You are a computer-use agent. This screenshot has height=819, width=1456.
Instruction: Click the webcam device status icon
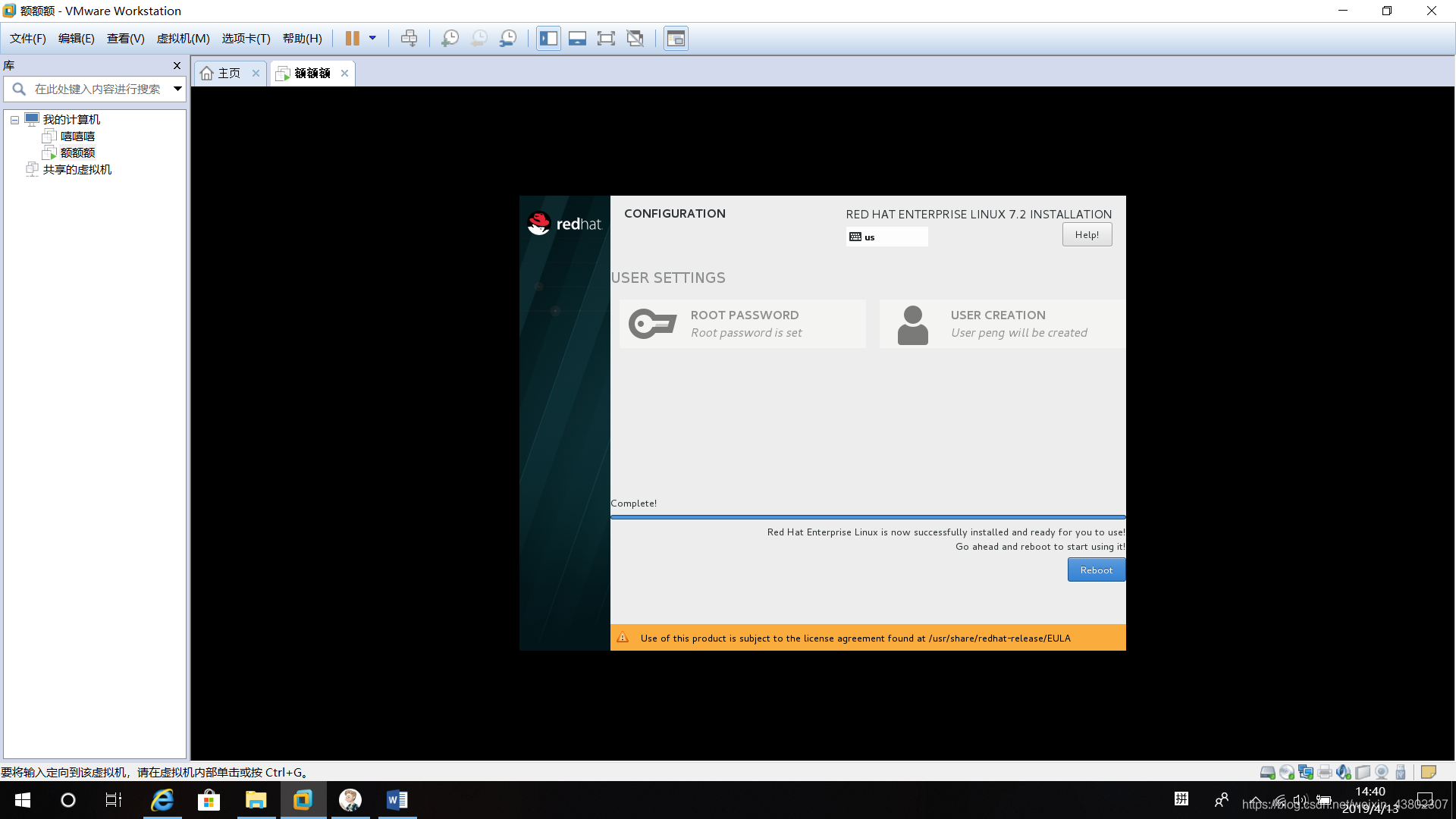click(1382, 772)
